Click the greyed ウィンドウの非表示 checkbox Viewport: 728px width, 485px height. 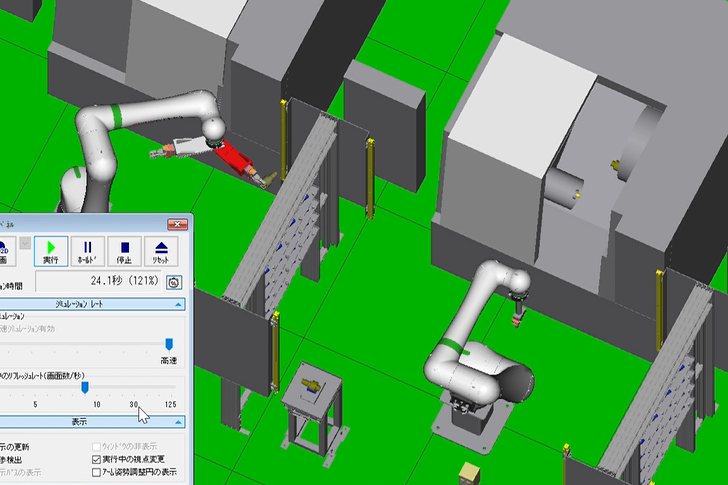click(x=96, y=446)
